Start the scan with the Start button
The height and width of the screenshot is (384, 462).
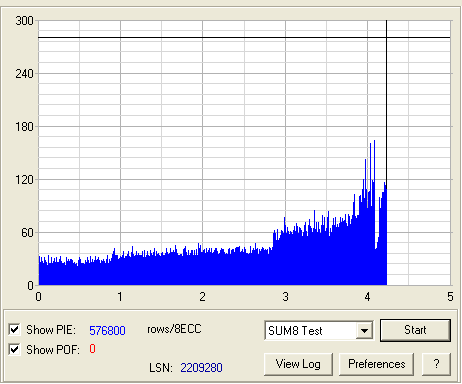415,330
